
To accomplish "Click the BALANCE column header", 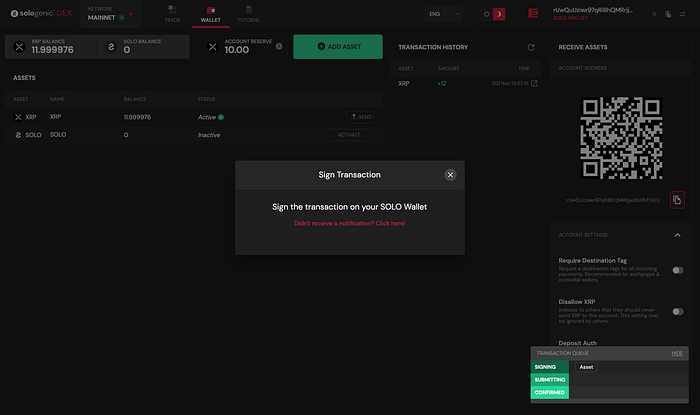I will click(x=135, y=99).
